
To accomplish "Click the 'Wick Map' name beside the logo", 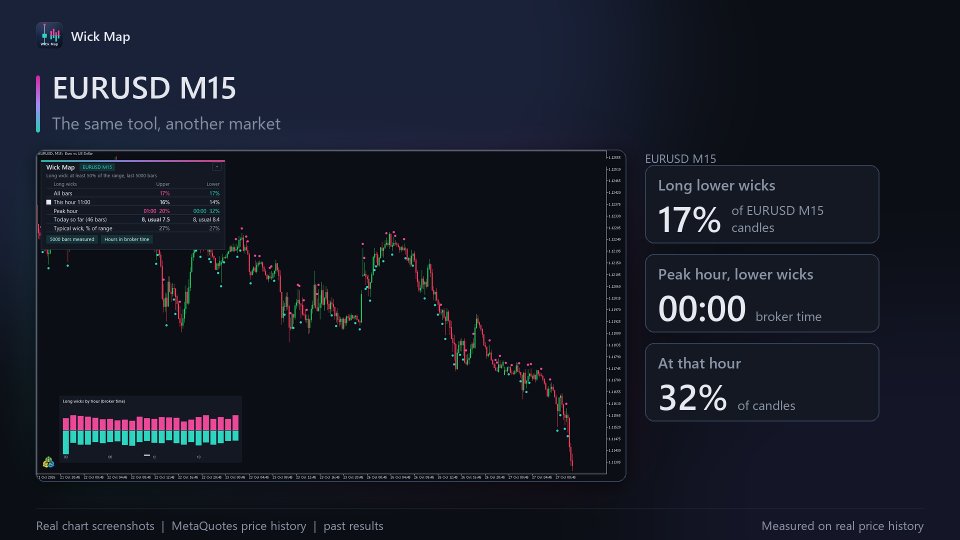I will (x=100, y=37).
